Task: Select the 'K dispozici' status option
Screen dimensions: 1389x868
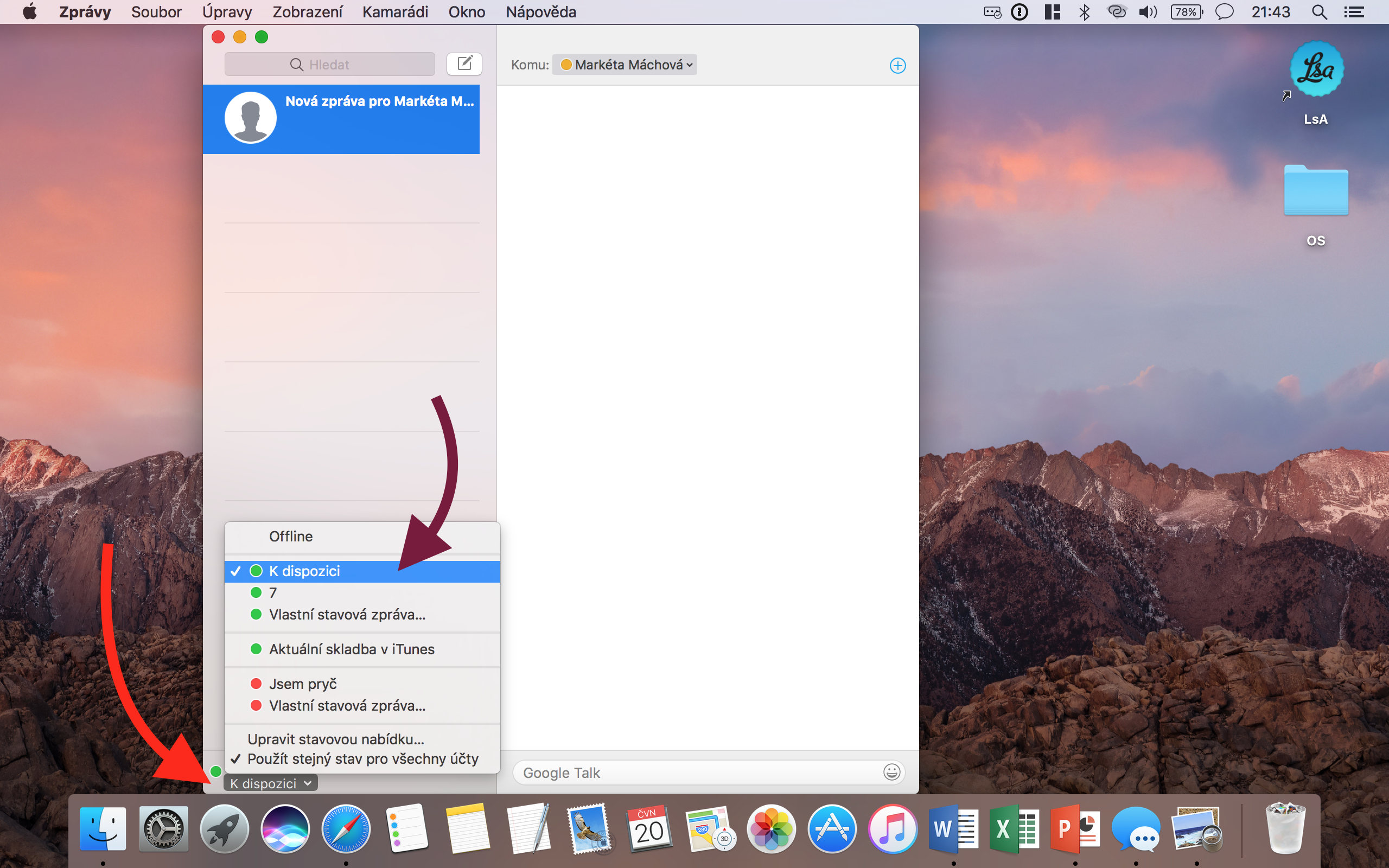Action: [x=304, y=571]
